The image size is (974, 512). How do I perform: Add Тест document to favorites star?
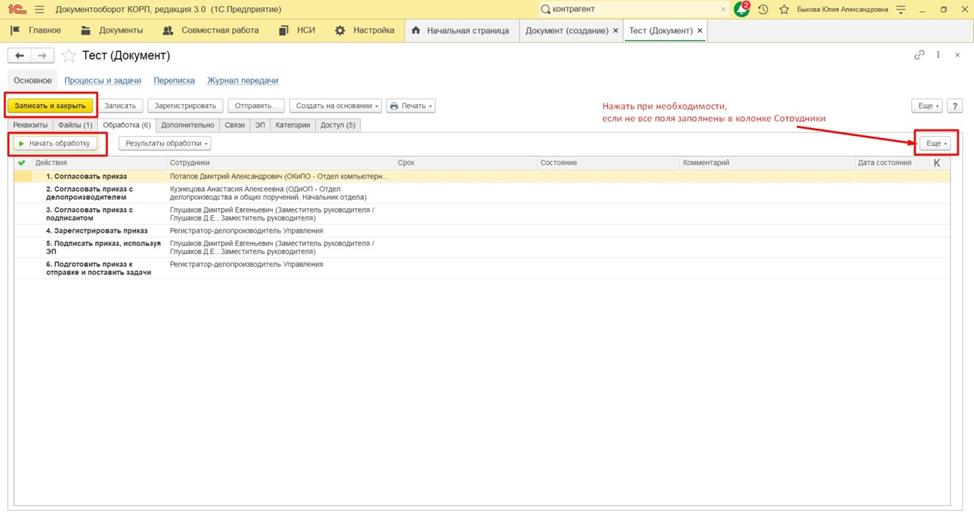coord(68,56)
